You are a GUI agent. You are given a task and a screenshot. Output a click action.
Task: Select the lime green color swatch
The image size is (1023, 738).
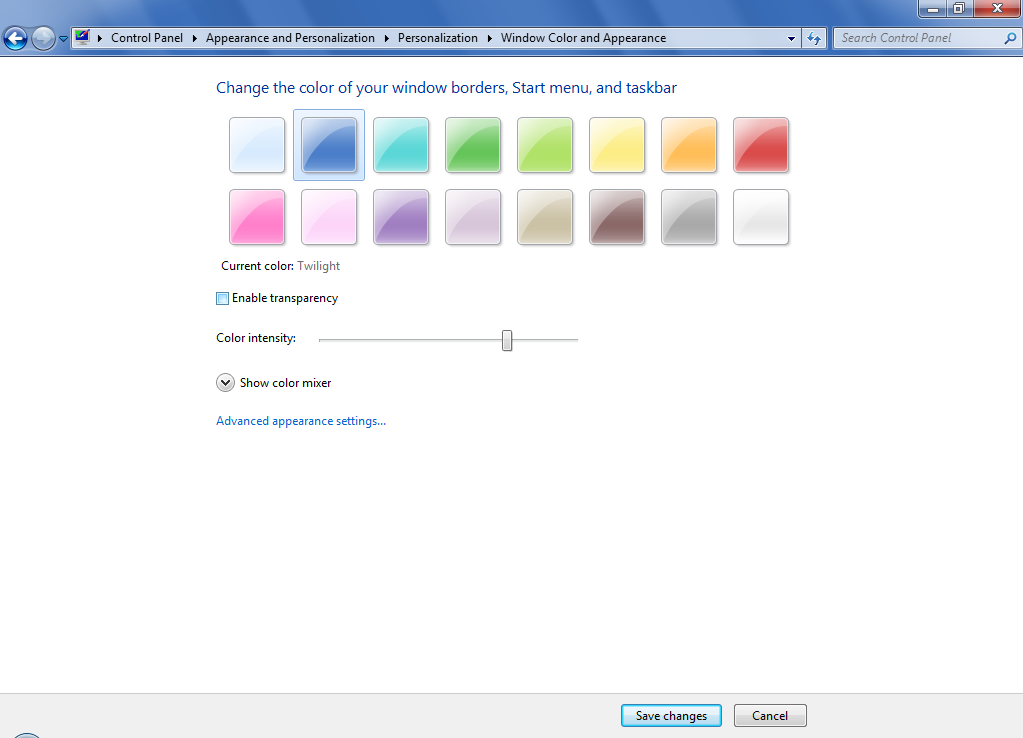[545, 145]
